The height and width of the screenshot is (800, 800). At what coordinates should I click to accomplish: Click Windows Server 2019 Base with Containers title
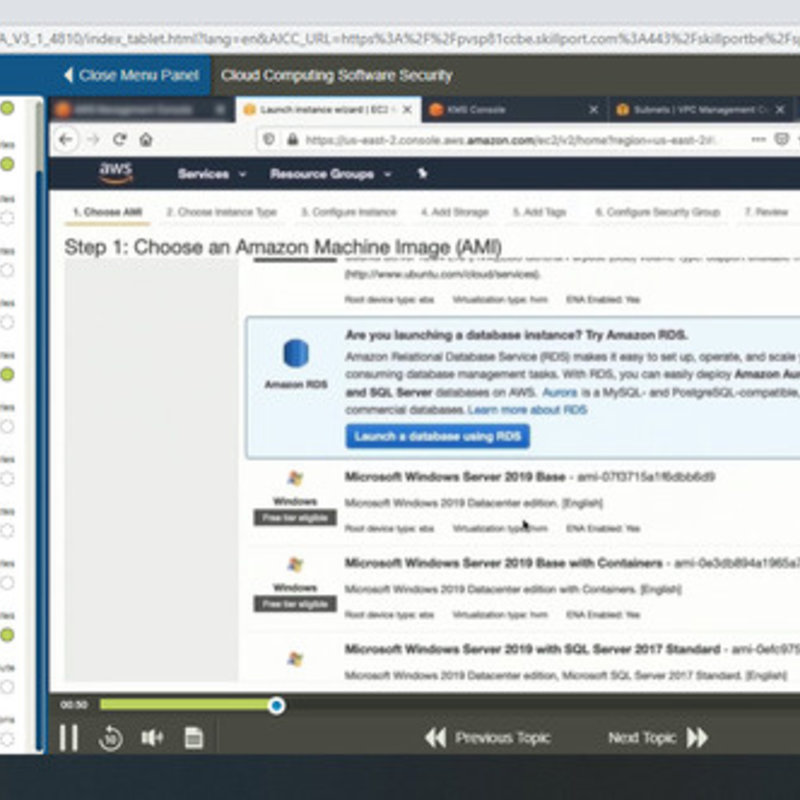(504, 563)
